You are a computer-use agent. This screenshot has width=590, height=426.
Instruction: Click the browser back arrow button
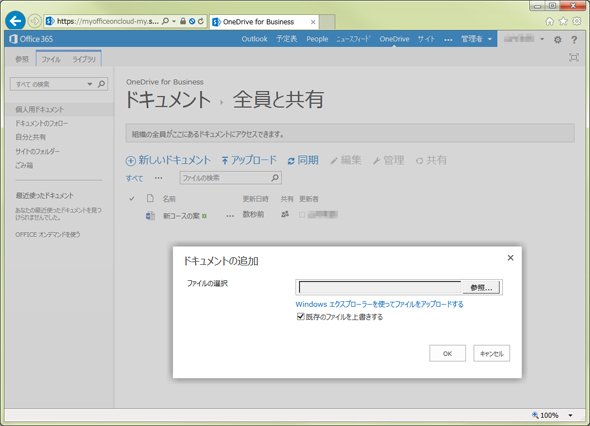click(x=15, y=21)
